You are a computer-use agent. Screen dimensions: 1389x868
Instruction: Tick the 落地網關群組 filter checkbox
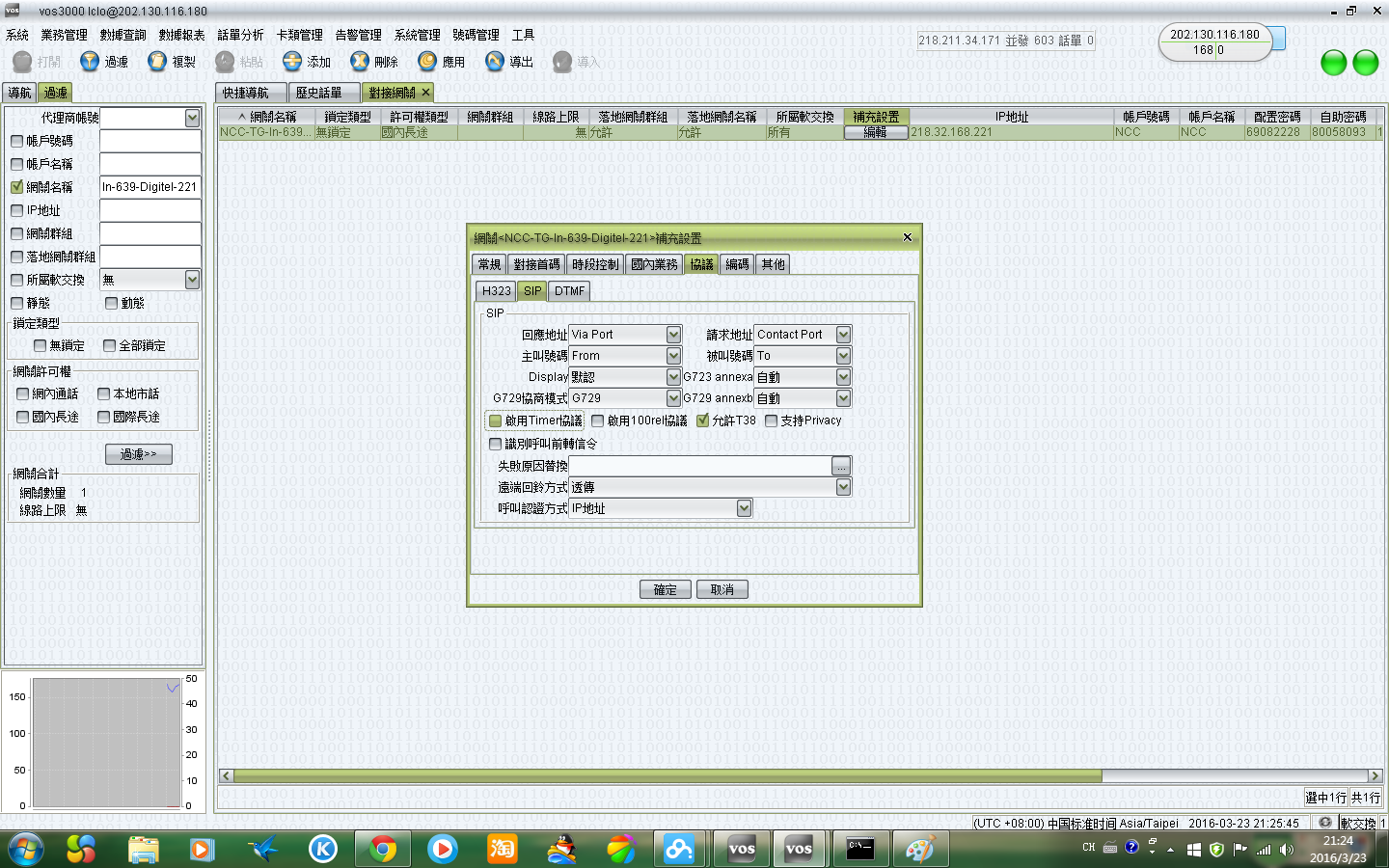pos(16,257)
